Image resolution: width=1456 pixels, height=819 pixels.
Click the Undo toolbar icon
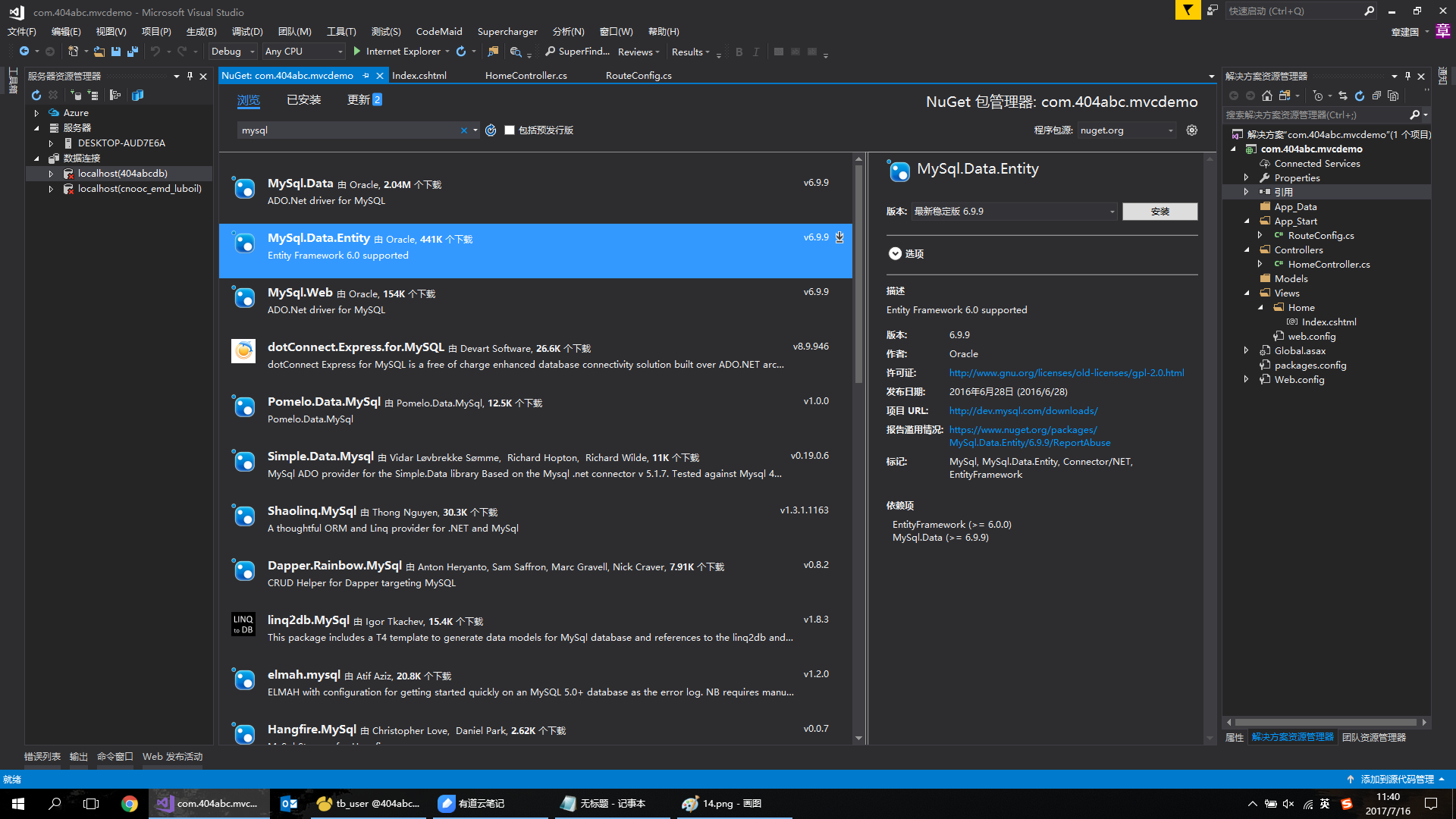155,52
